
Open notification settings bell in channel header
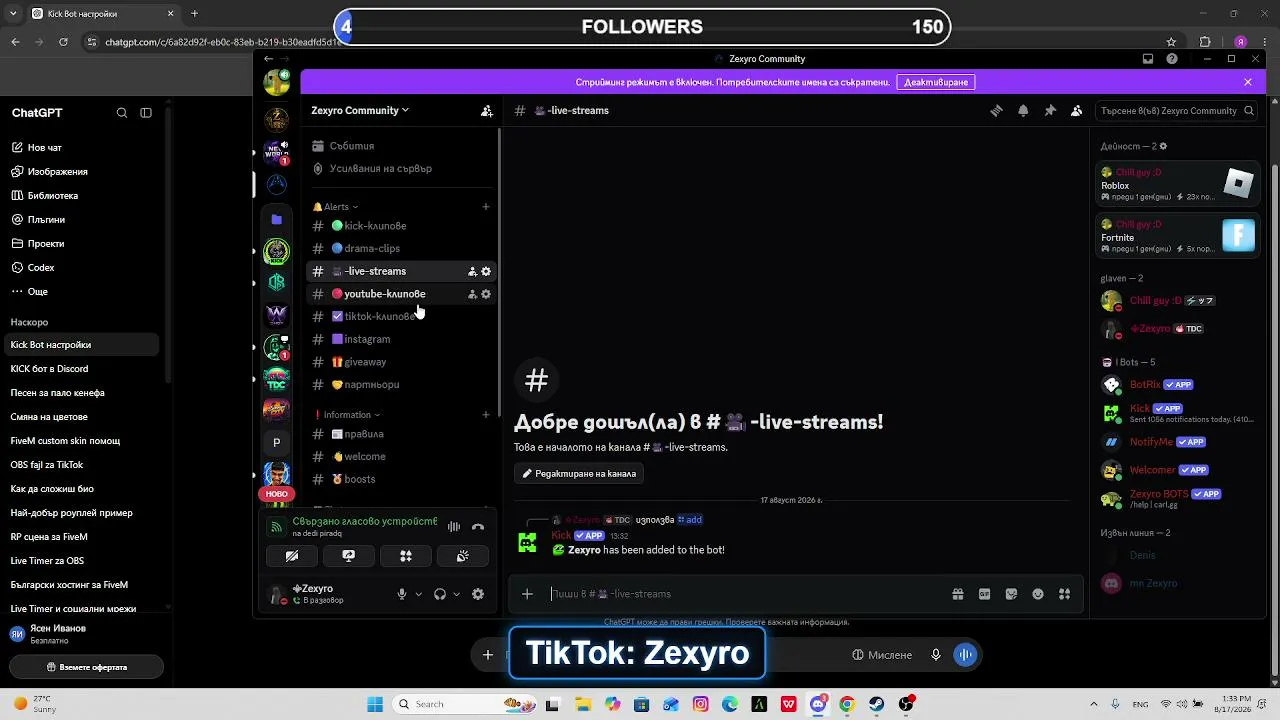pos(1023,111)
